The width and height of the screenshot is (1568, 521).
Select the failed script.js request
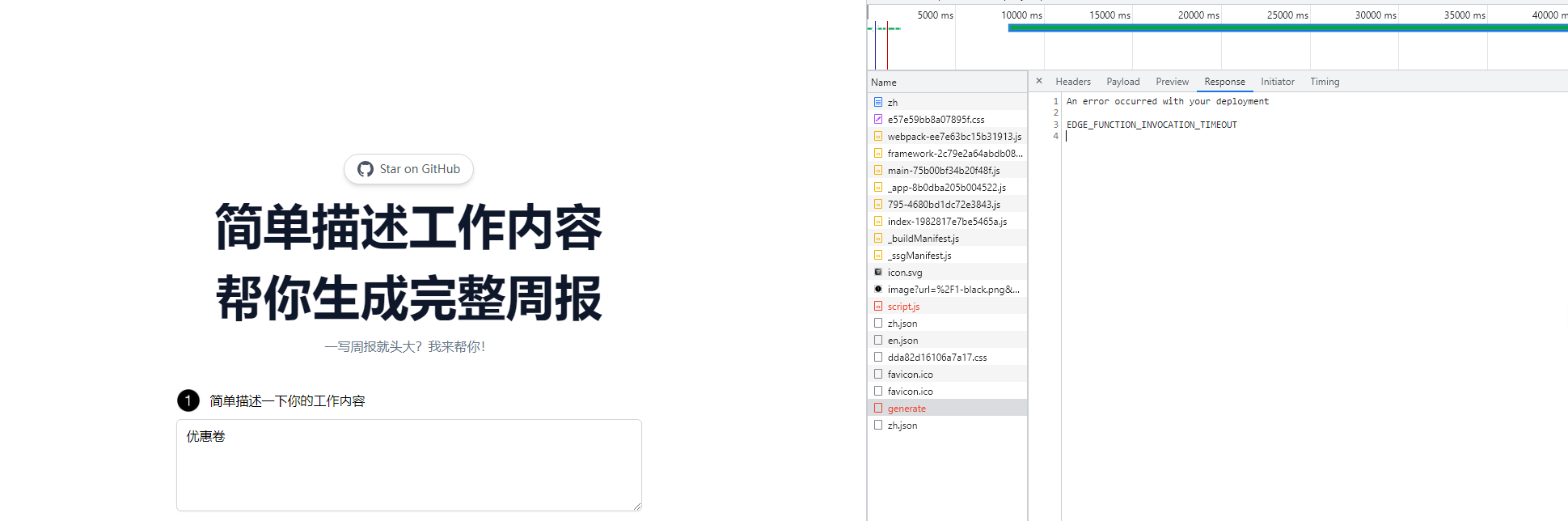[947, 307]
